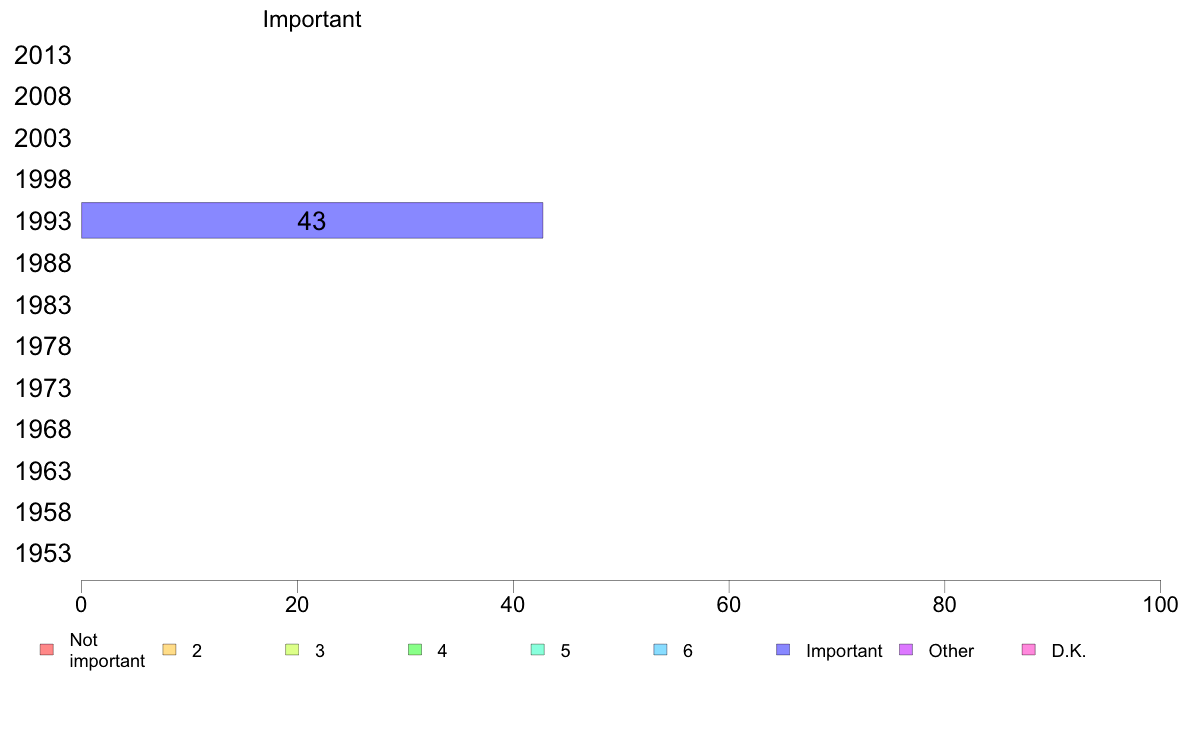Click the 1973 row label
Viewport: 1188px width, 736px height.
pos(42,388)
